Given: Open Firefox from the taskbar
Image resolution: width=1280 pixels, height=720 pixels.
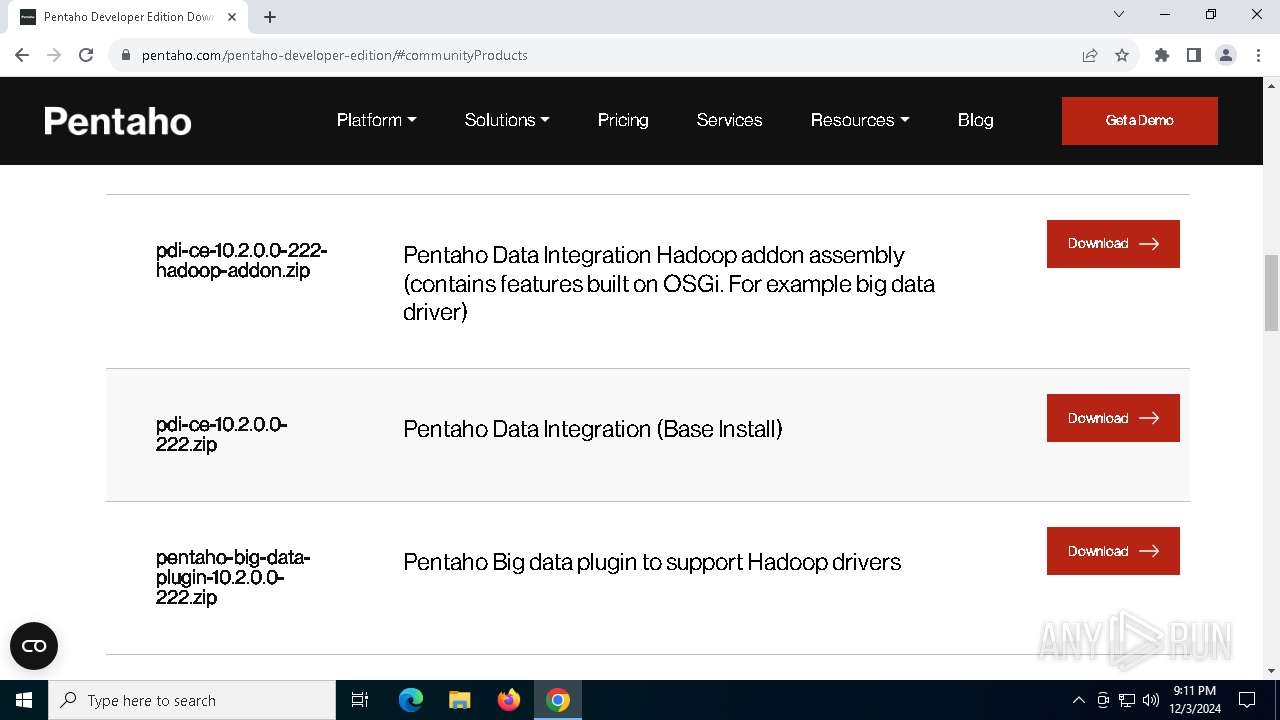Looking at the screenshot, I should 509,700.
